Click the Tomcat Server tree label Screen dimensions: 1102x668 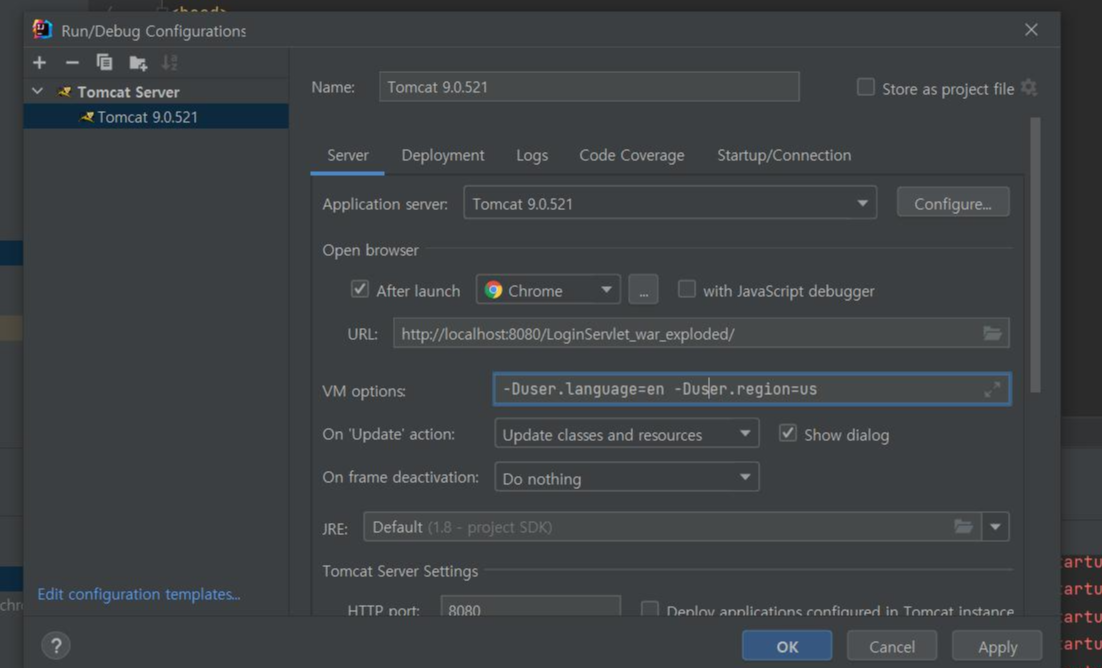128,92
